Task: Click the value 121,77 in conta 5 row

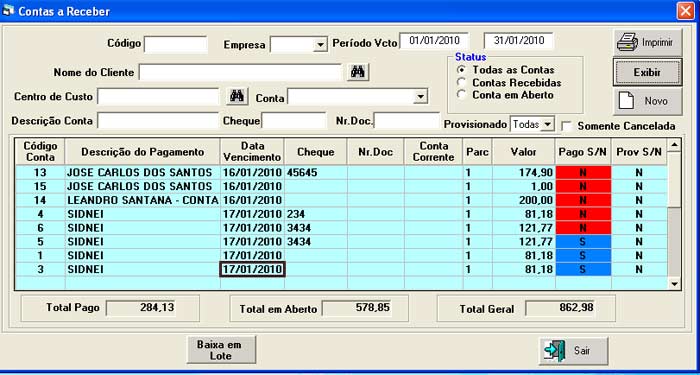Action: pos(536,242)
